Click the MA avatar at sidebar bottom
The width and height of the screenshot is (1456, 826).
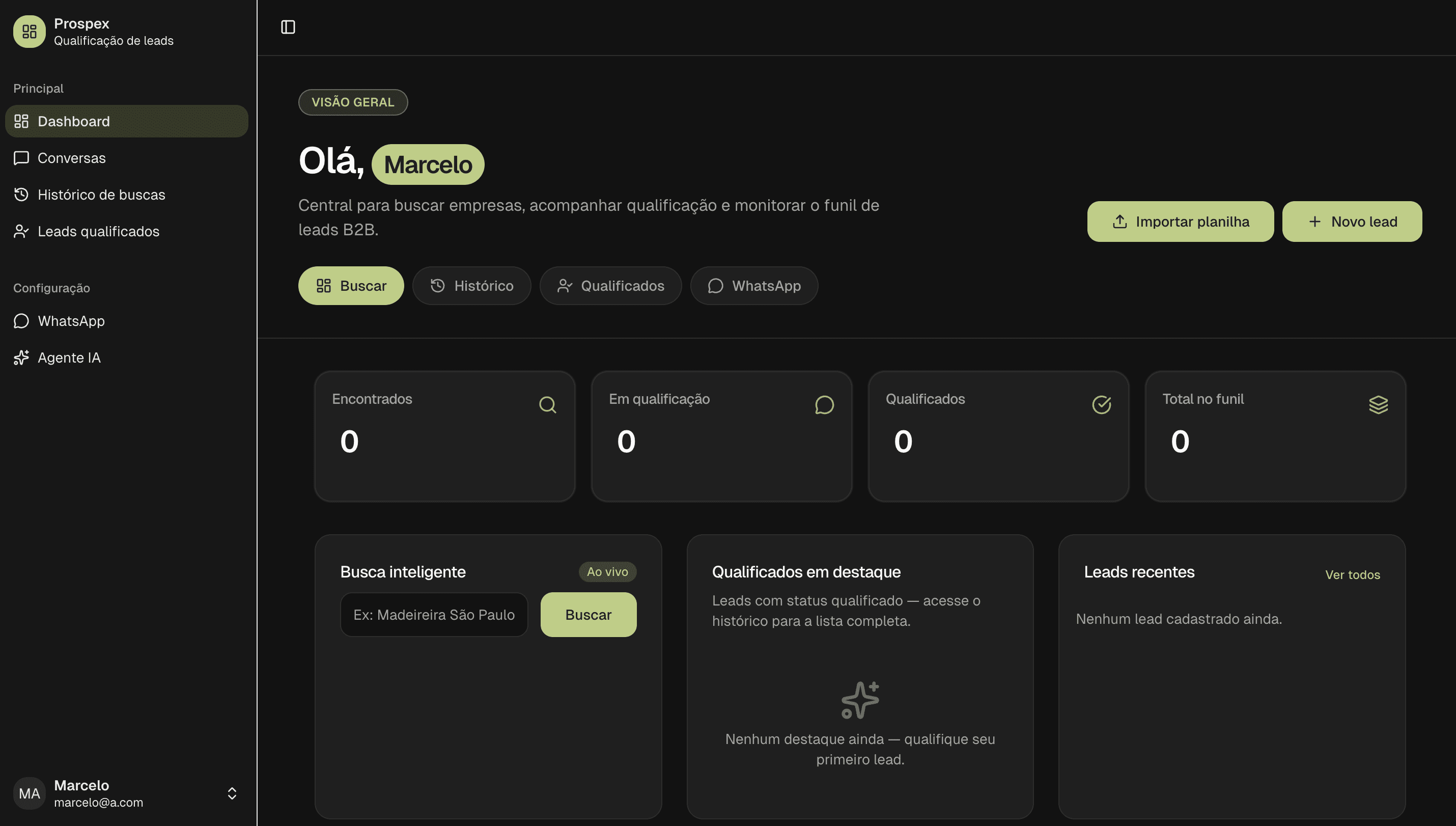click(30, 793)
